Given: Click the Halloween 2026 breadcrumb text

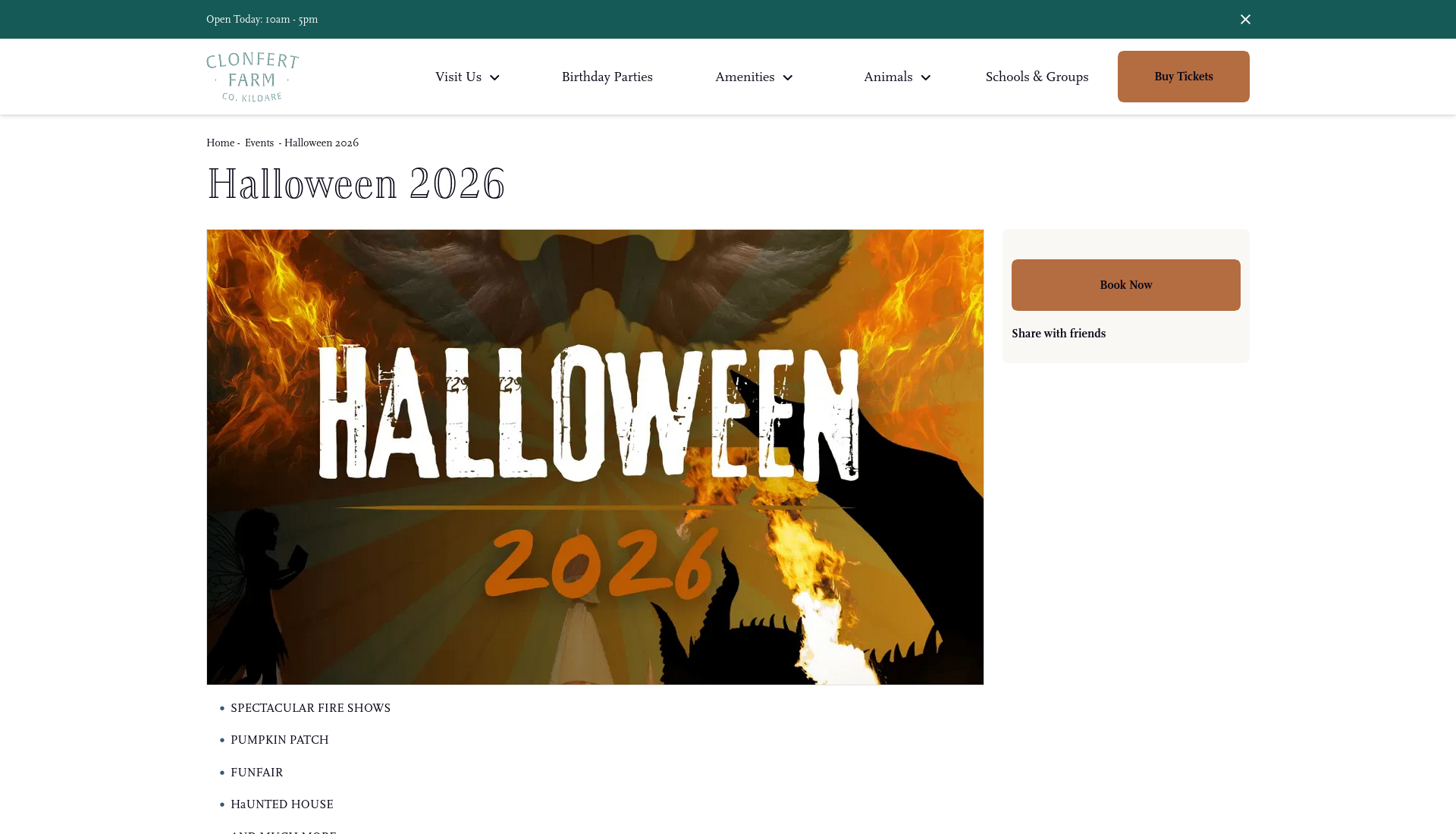Looking at the screenshot, I should pos(322,143).
